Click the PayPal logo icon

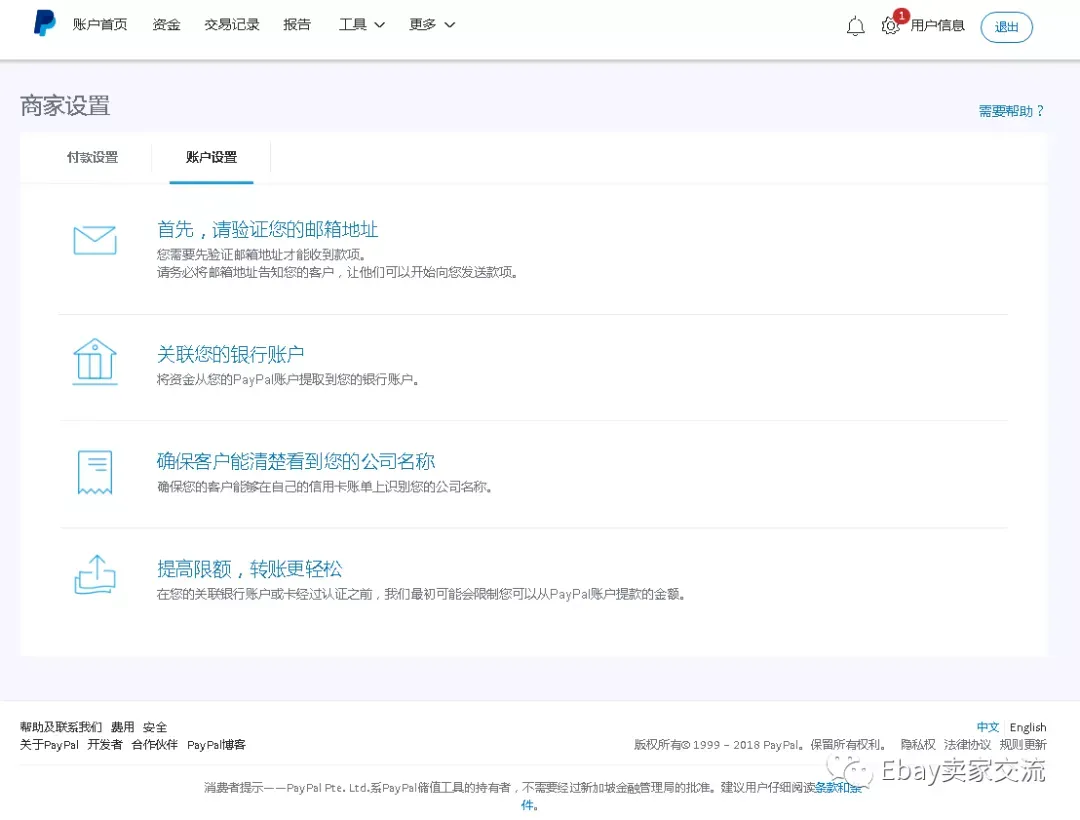point(45,23)
